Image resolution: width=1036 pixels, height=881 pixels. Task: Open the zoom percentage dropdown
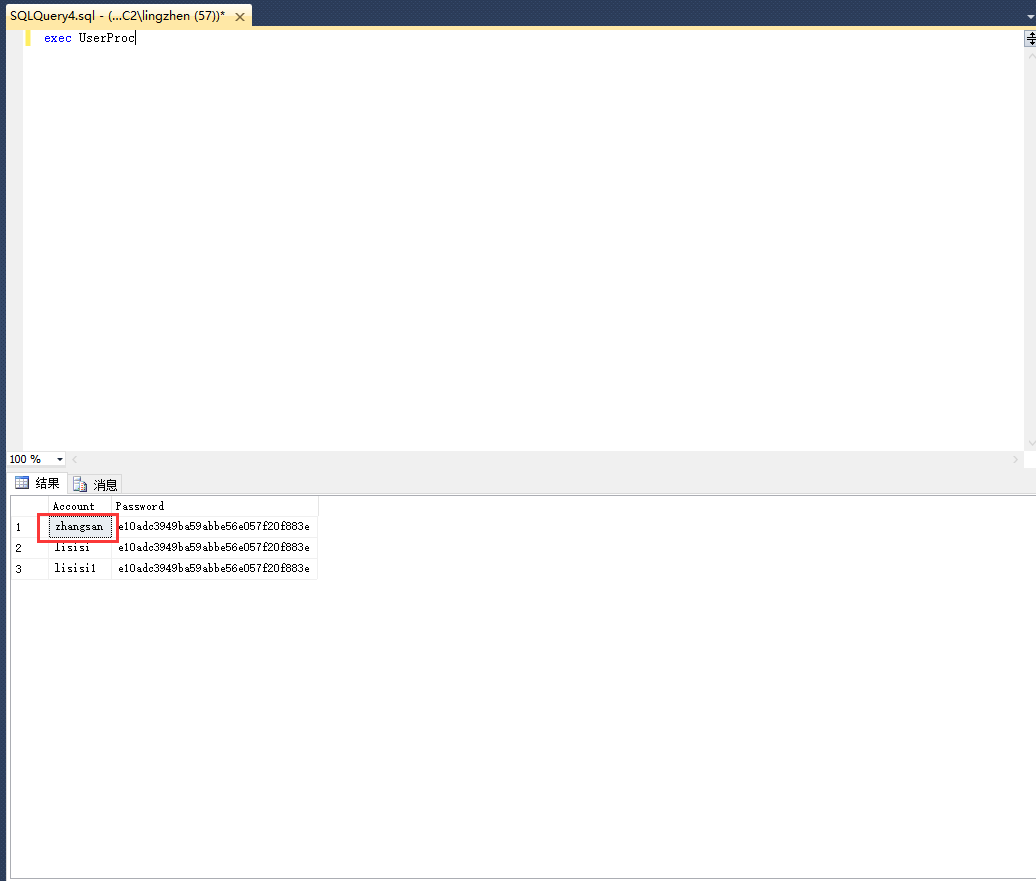[58, 459]
